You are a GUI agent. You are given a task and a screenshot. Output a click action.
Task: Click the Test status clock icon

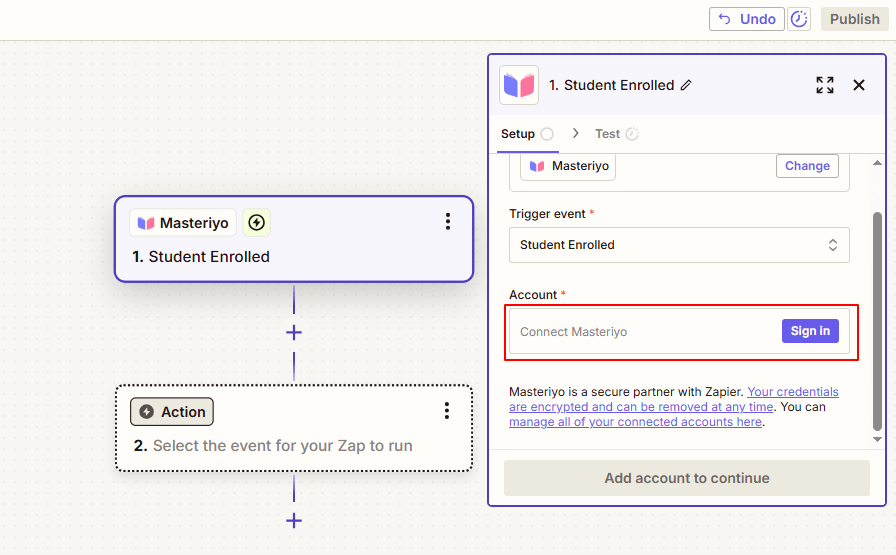[x=632, y=134]
